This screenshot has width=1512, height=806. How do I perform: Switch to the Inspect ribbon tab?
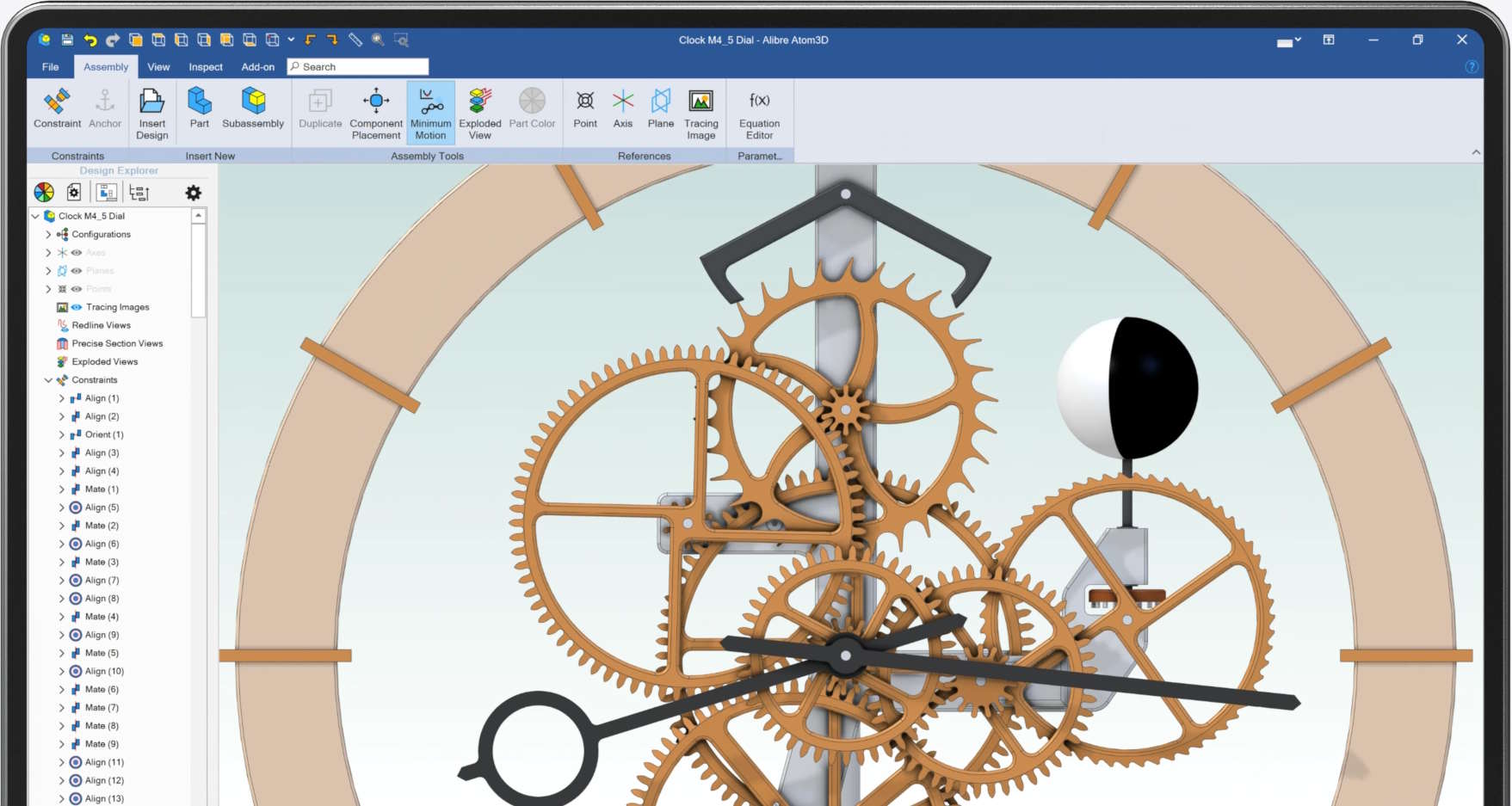click(206, 67)
